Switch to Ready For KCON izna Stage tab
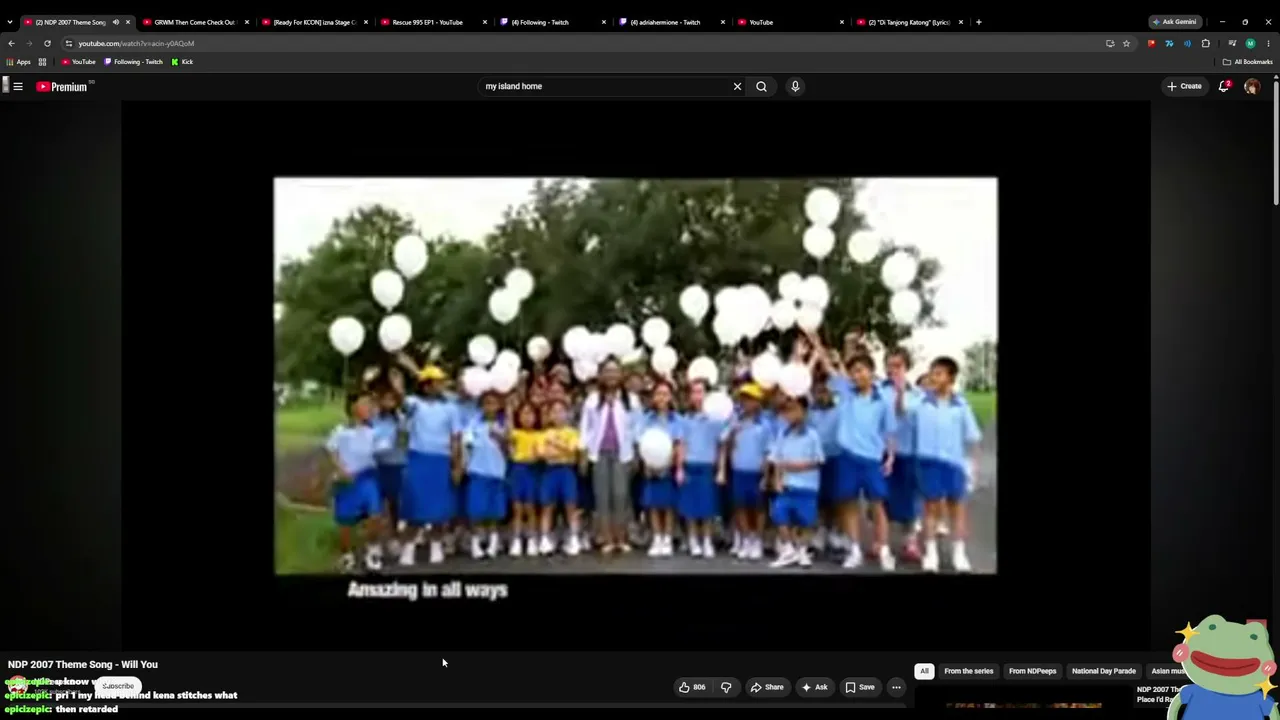 tap(314, 22)
